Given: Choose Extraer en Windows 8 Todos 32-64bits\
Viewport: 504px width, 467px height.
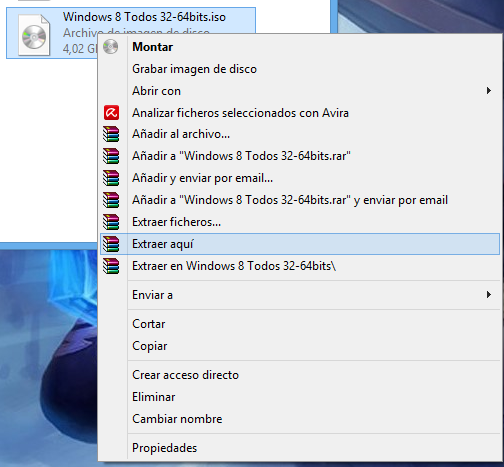Looking at the screenshot, I should 300,266.
